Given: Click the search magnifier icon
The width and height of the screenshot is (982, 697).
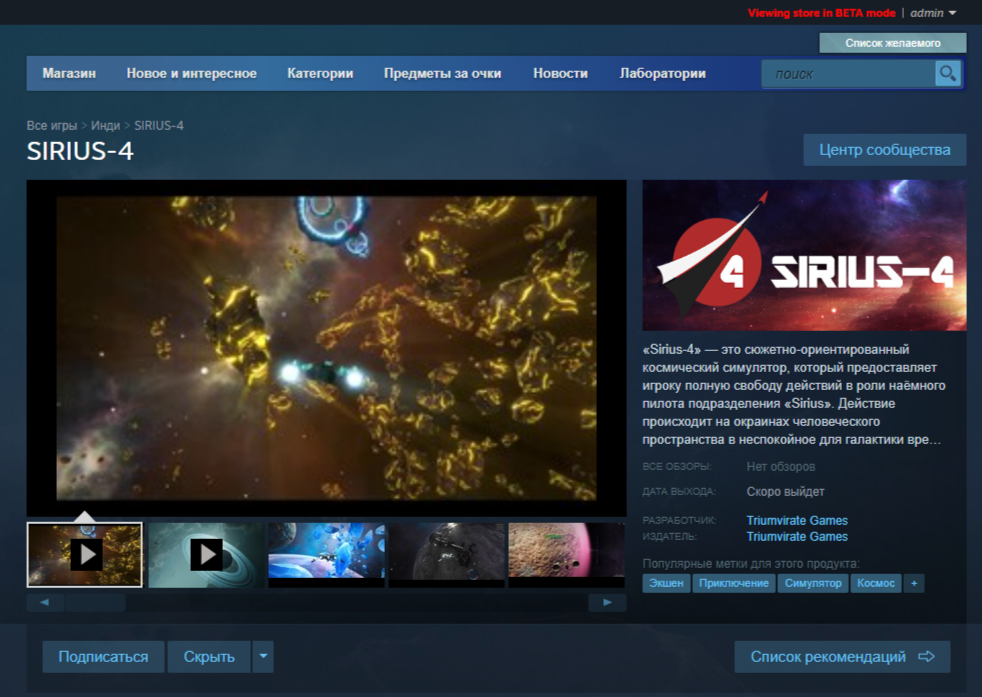Looking at the screenshot, I should (x=948, y=74).
